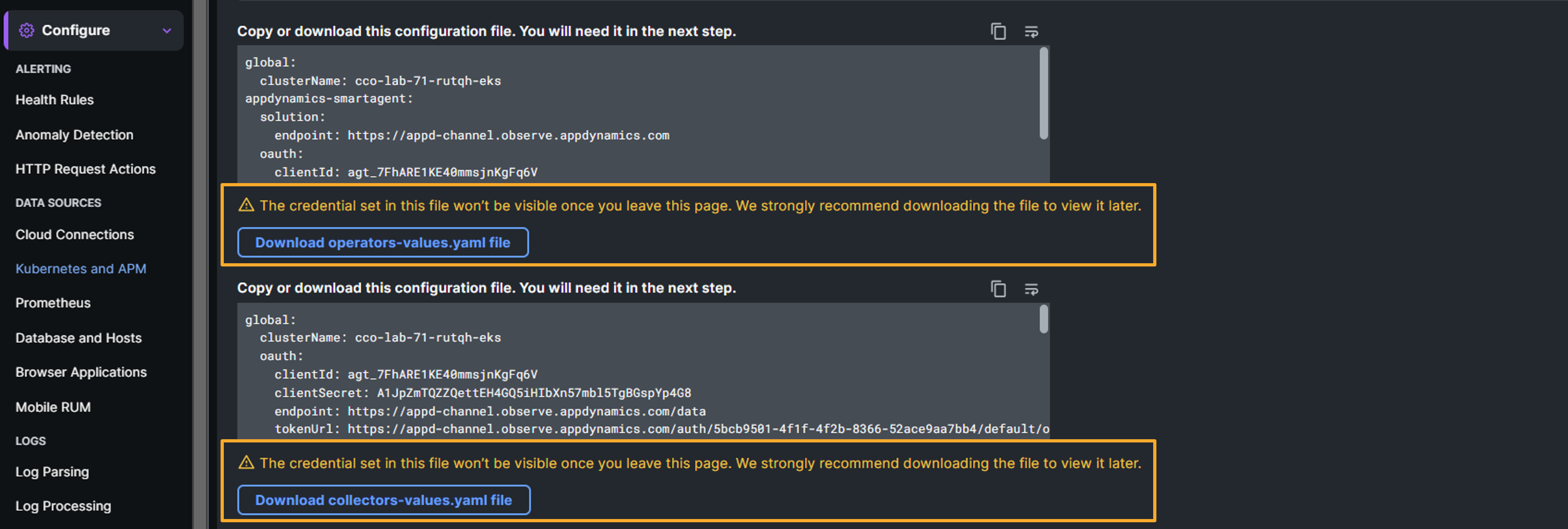Toggle word wrap on collectors config
1568x529 pixels.
pyautogui.click(x=1031, y=289)
